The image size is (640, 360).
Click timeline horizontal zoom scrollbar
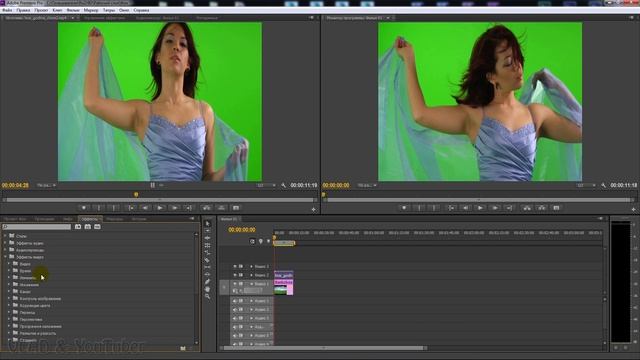pos(323,348)
